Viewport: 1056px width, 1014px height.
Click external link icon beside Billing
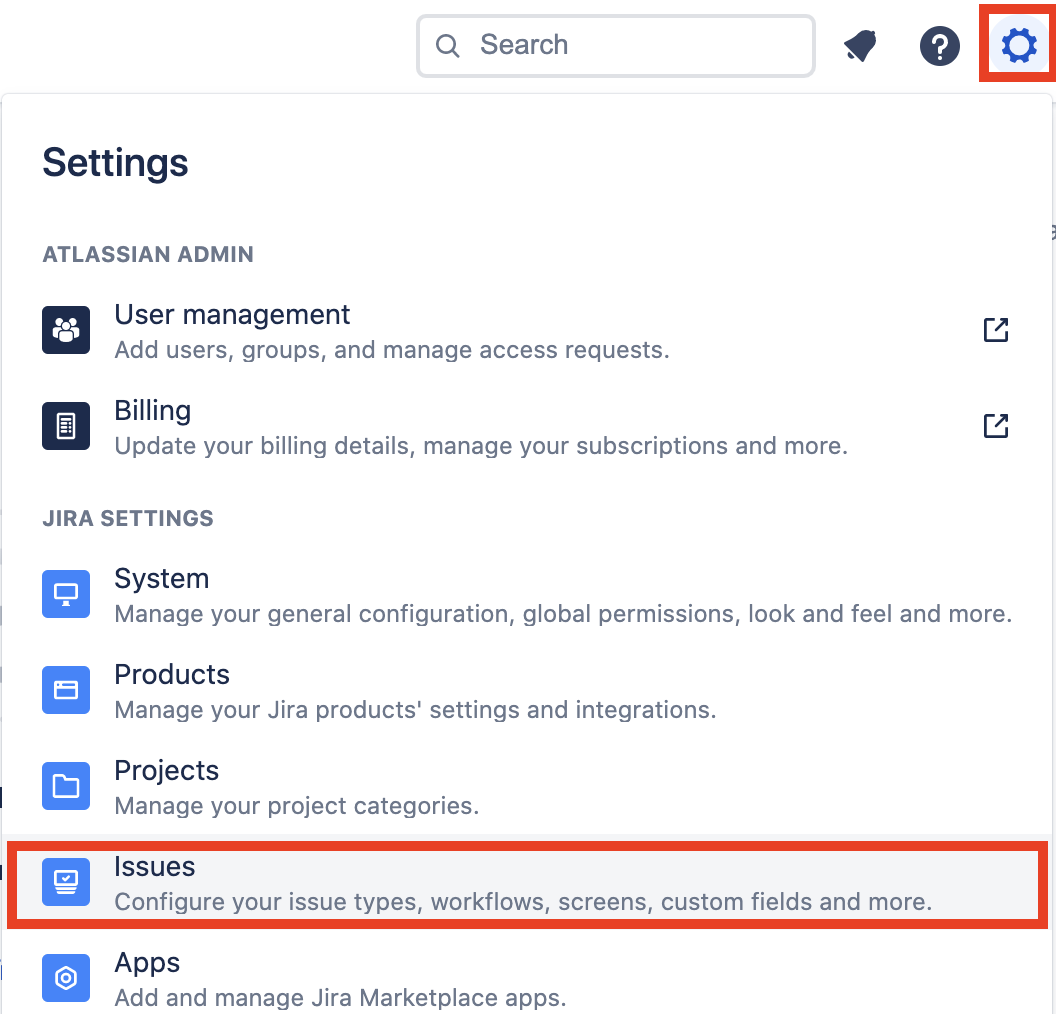pyautogui.click(x=995, y=426)
